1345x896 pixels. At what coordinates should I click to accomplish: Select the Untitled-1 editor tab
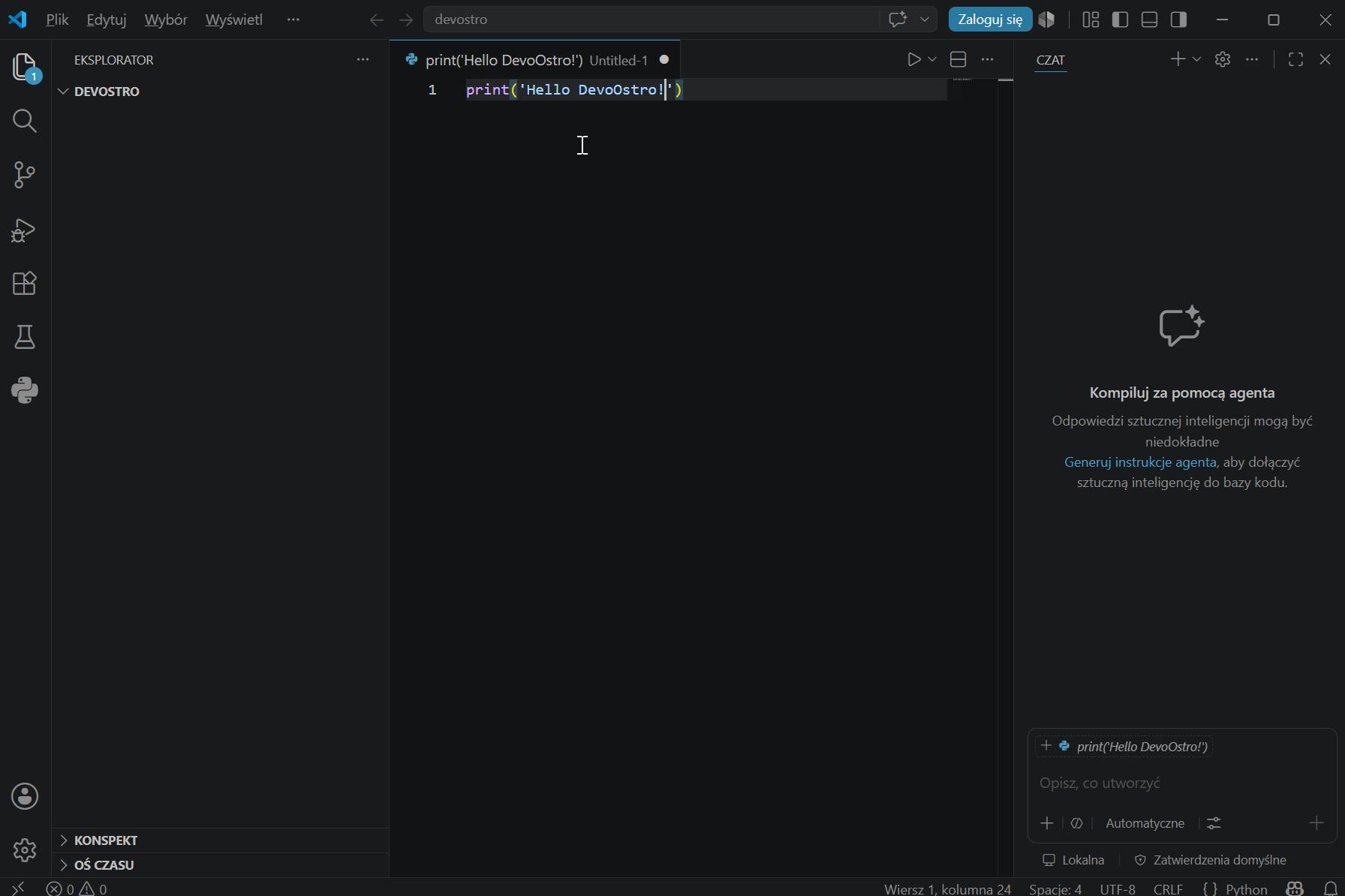(x=535, y=60)
